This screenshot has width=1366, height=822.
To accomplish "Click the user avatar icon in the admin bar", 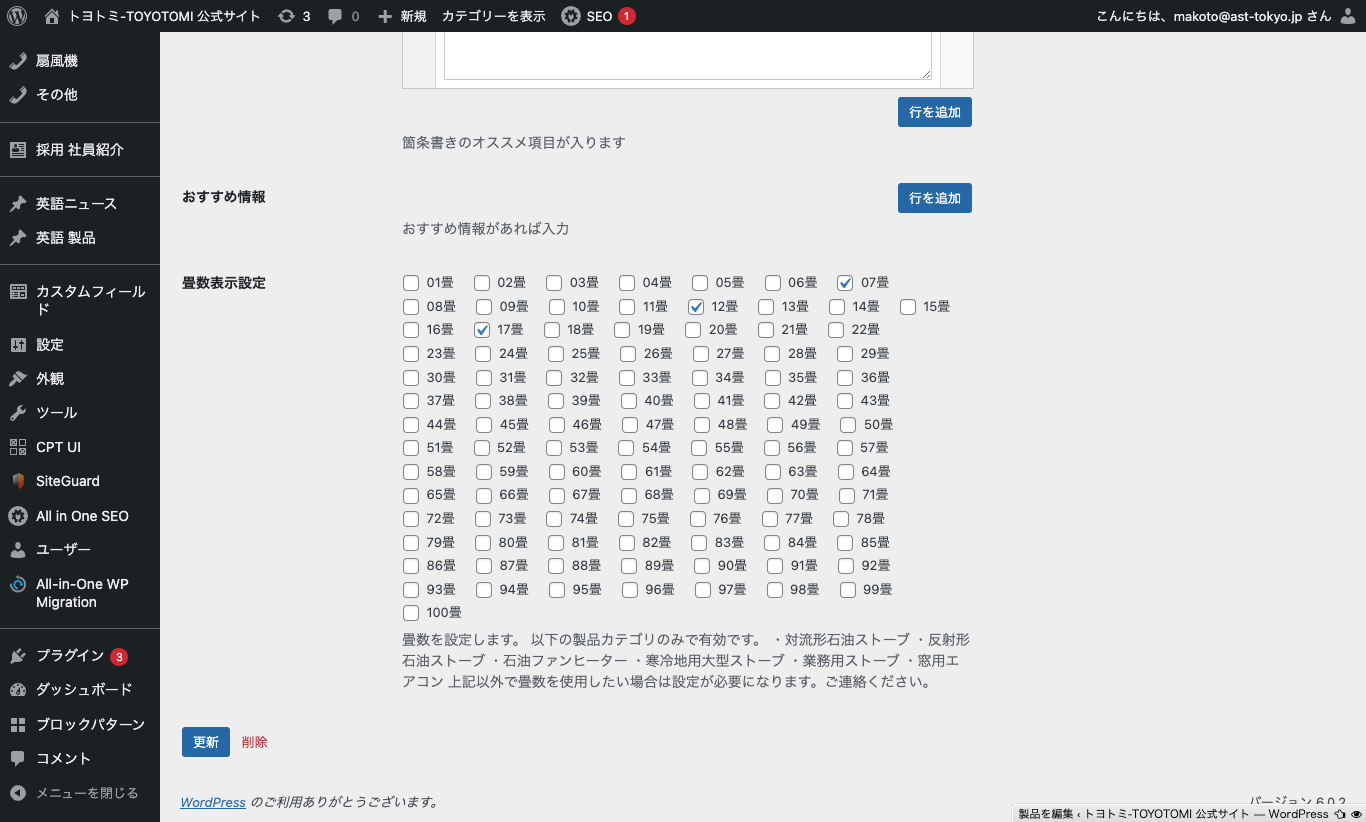I will pos(1347,16).
